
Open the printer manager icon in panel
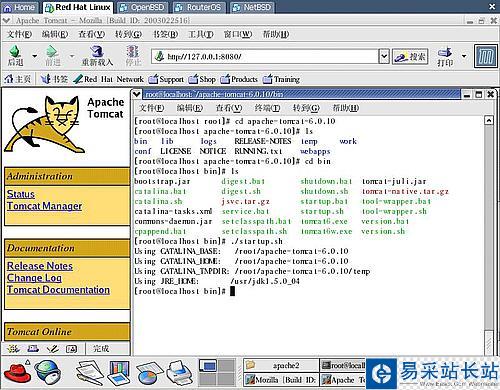point(180,373)
